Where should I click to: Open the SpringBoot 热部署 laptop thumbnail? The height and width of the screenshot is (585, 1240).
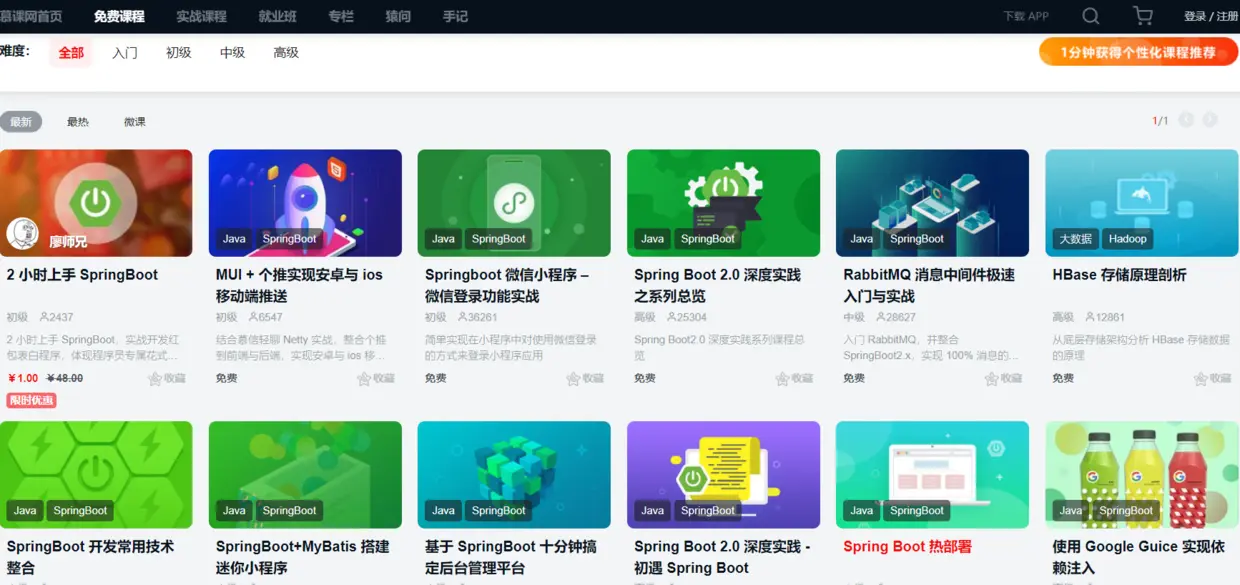coord(932,475)
